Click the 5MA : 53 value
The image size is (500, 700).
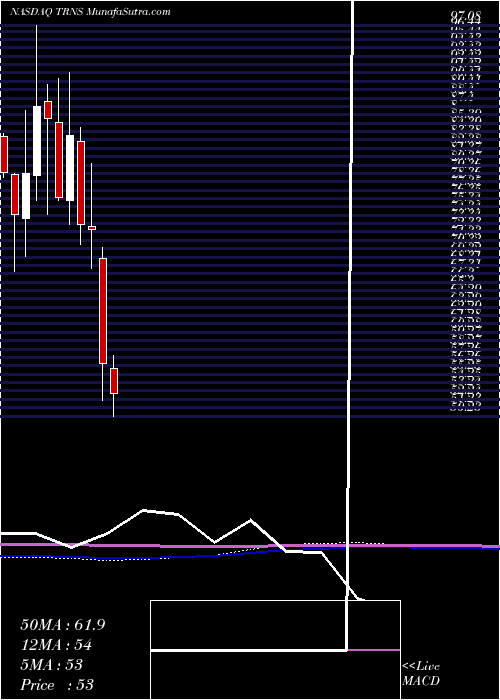click(x=52, y=665)
